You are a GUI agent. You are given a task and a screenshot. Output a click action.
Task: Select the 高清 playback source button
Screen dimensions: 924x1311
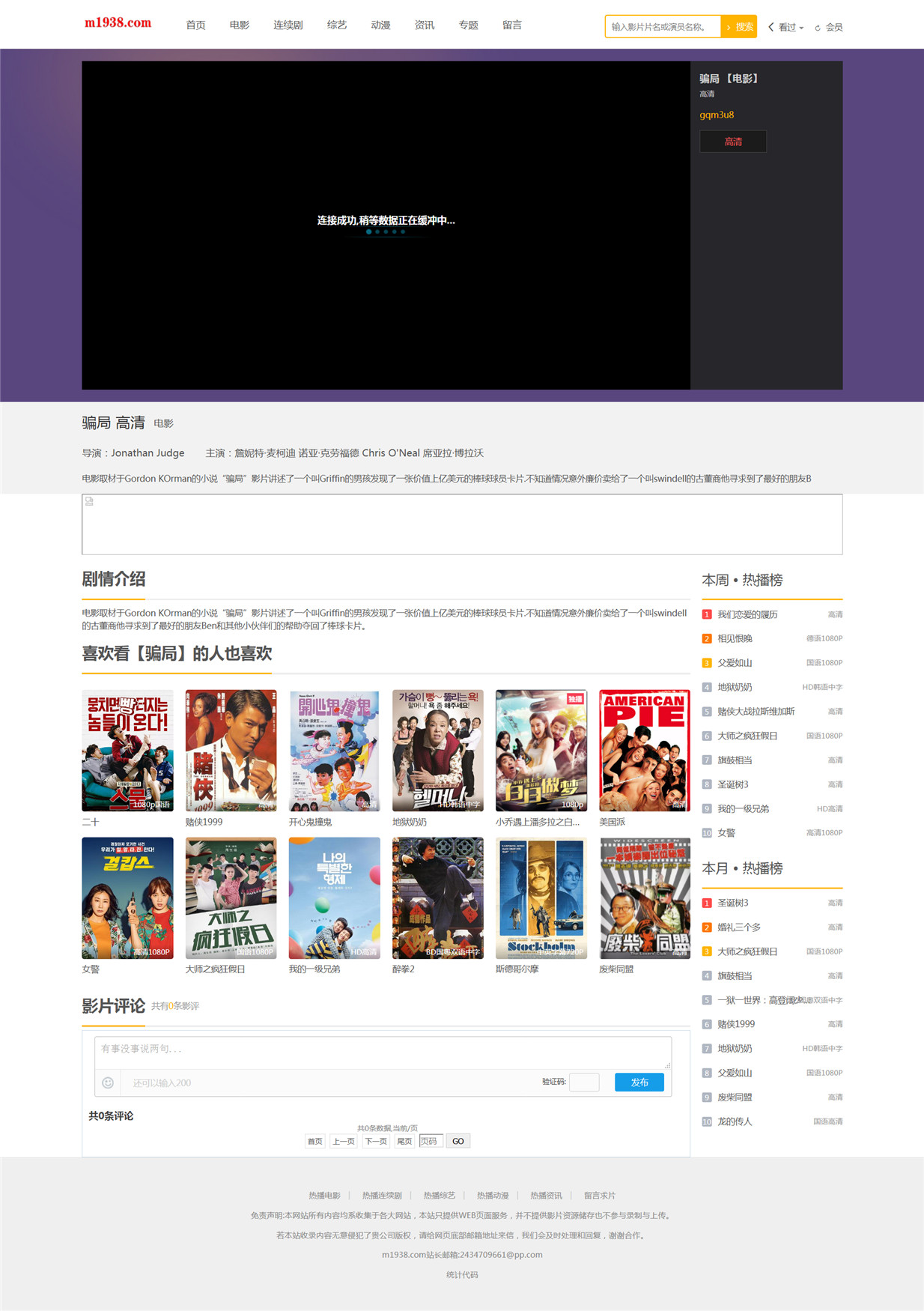733,142
